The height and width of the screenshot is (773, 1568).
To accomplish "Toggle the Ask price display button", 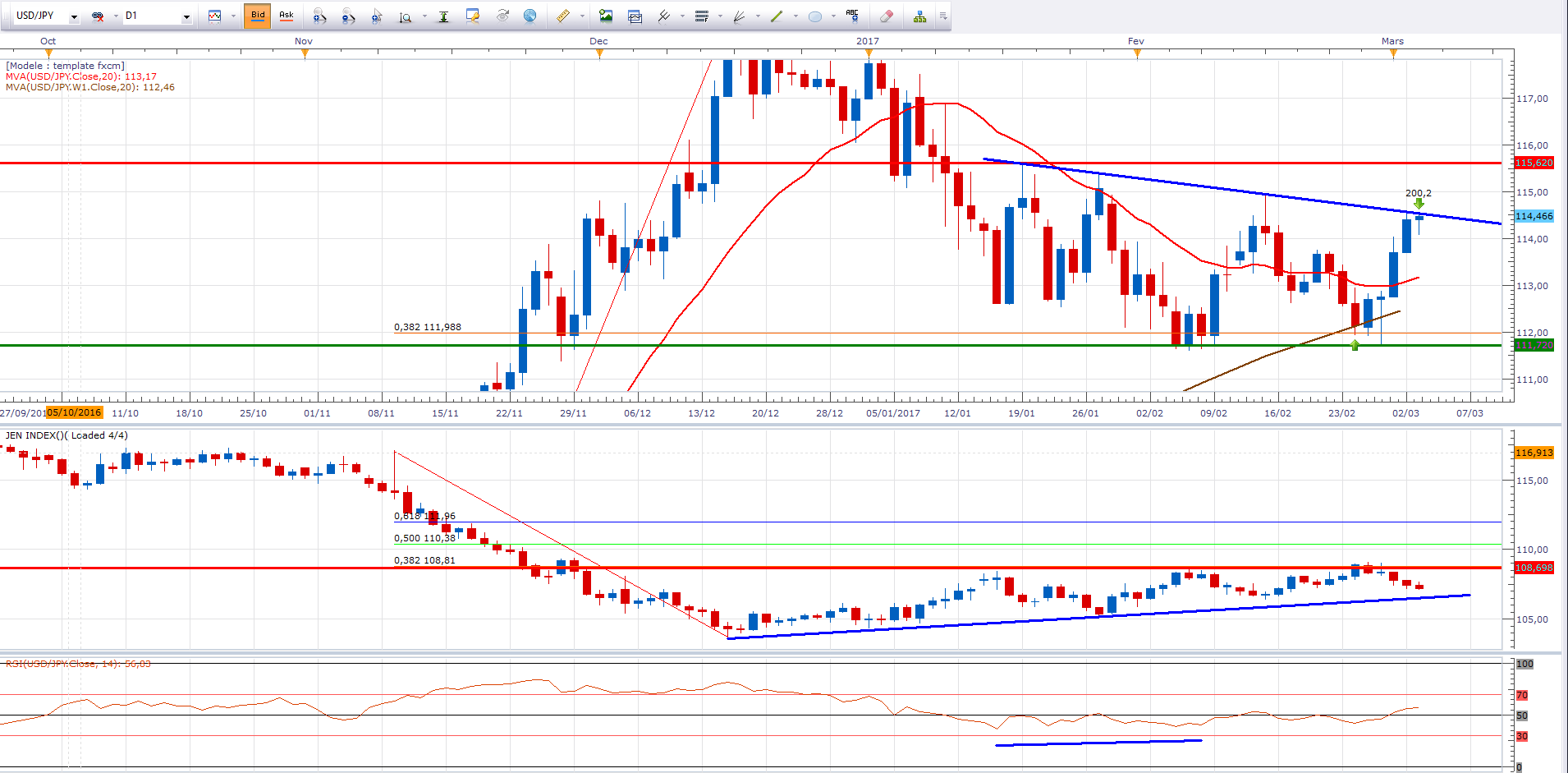I will click(x=287, y=16).
